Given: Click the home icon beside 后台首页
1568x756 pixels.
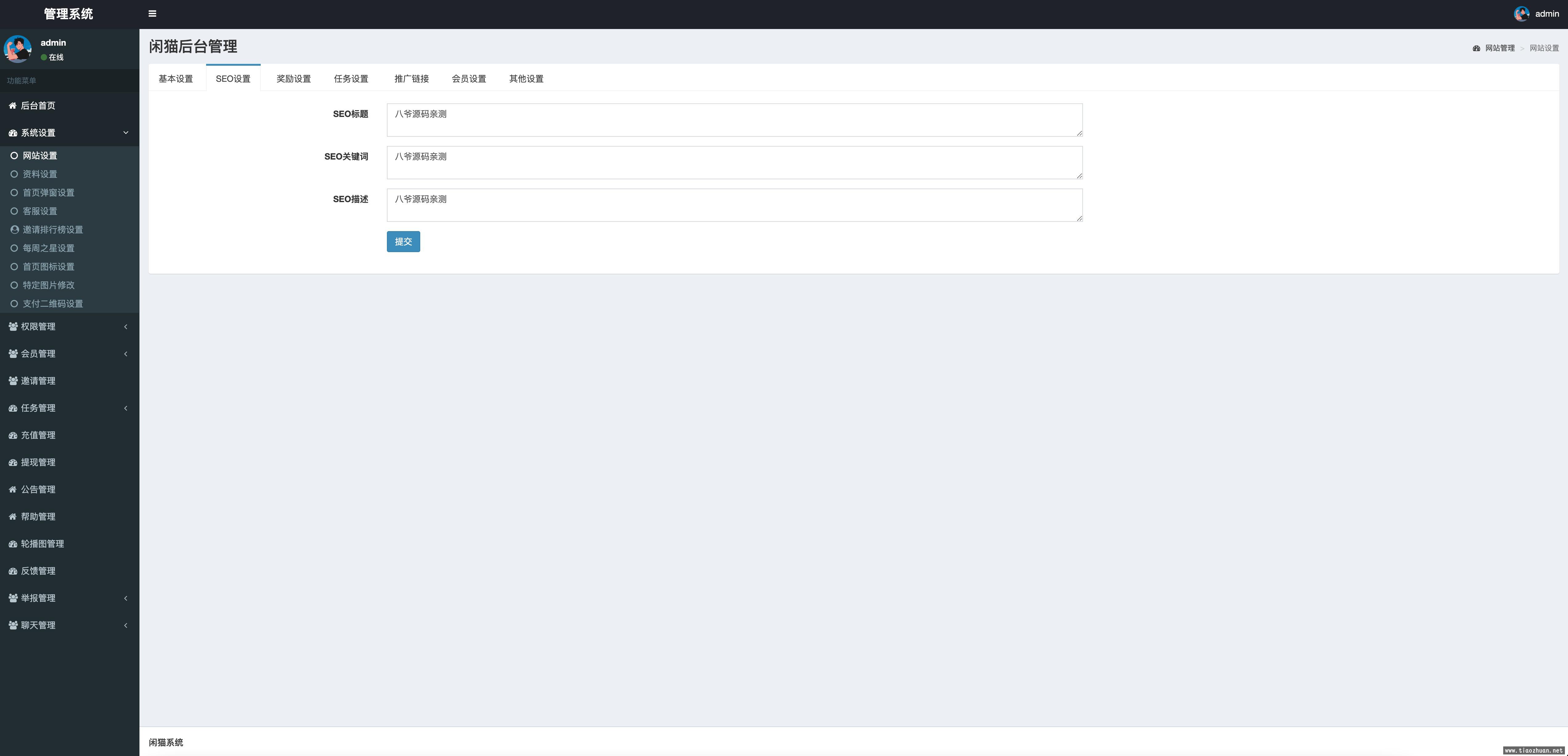Looking at the screenshot, I should 13,106.
